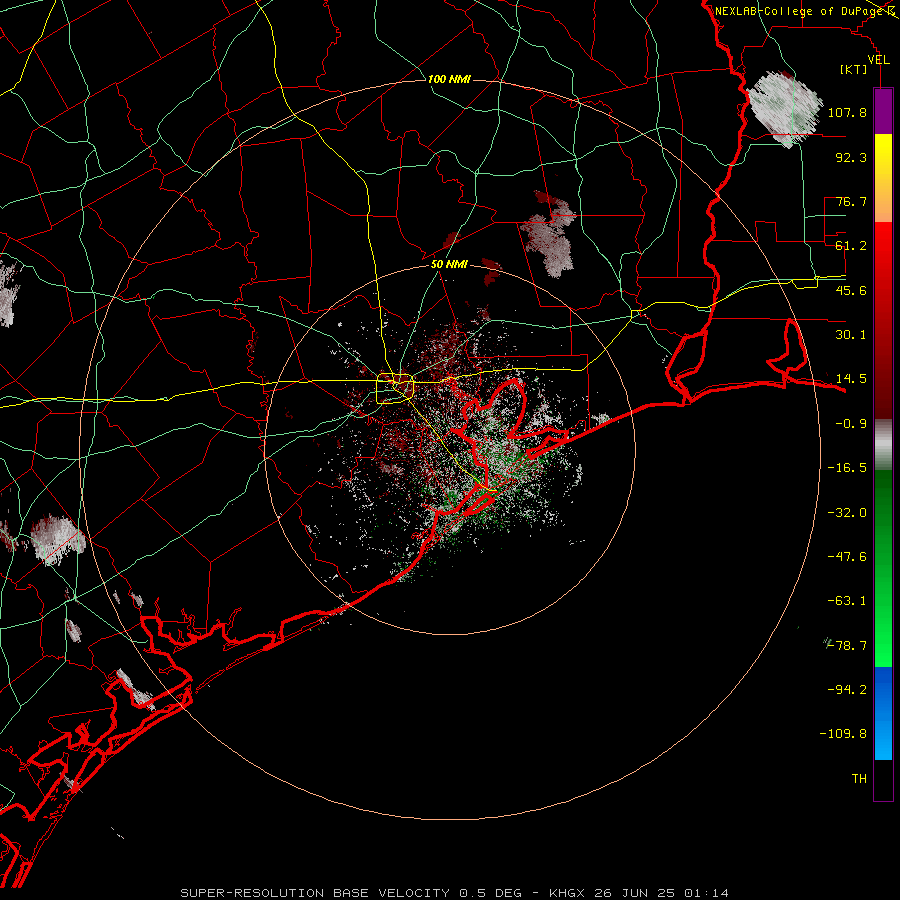This screenshot has width=900, height=900.
Task: Click the 100 NMI range ring label
Action: [449, 79]
